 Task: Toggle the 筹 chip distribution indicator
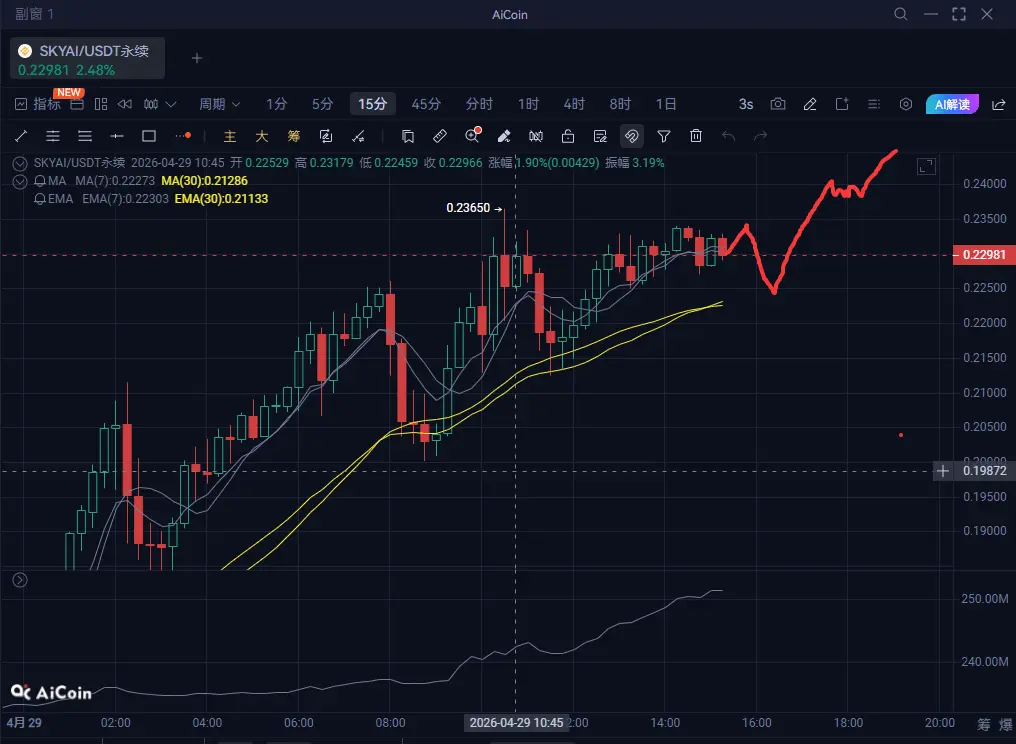point(294,136)
